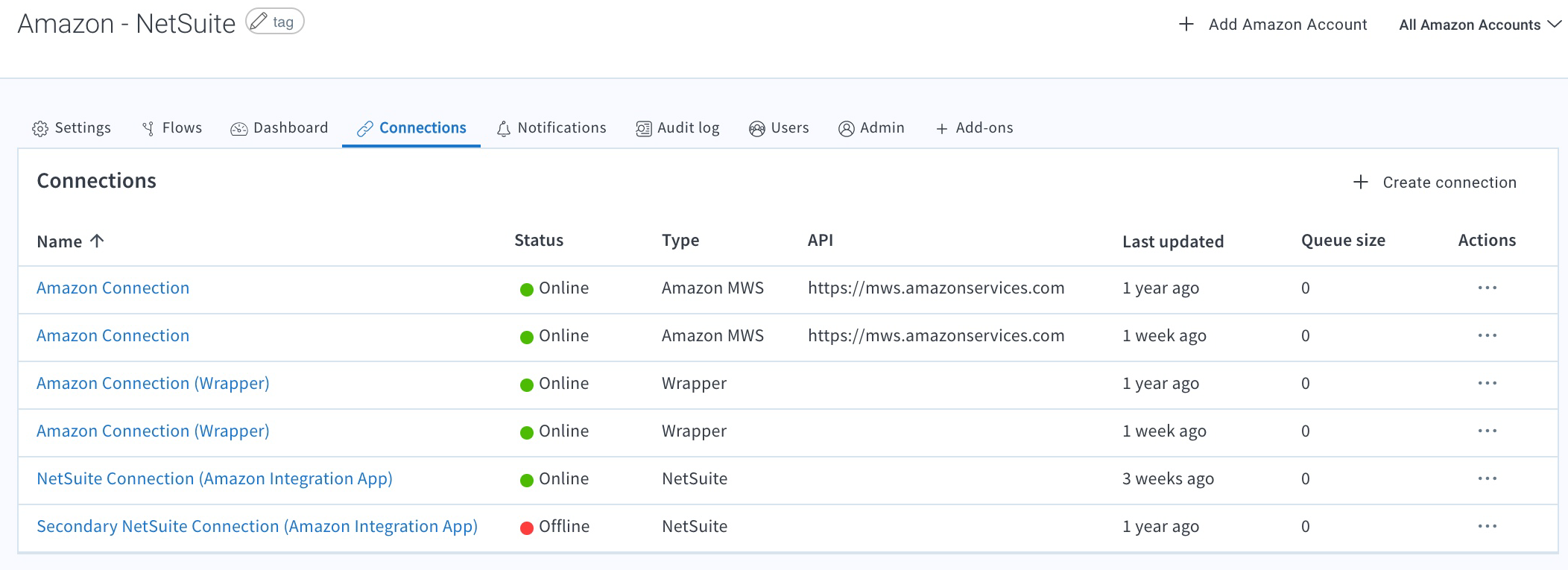Select the Connections tab

point(411,128)
